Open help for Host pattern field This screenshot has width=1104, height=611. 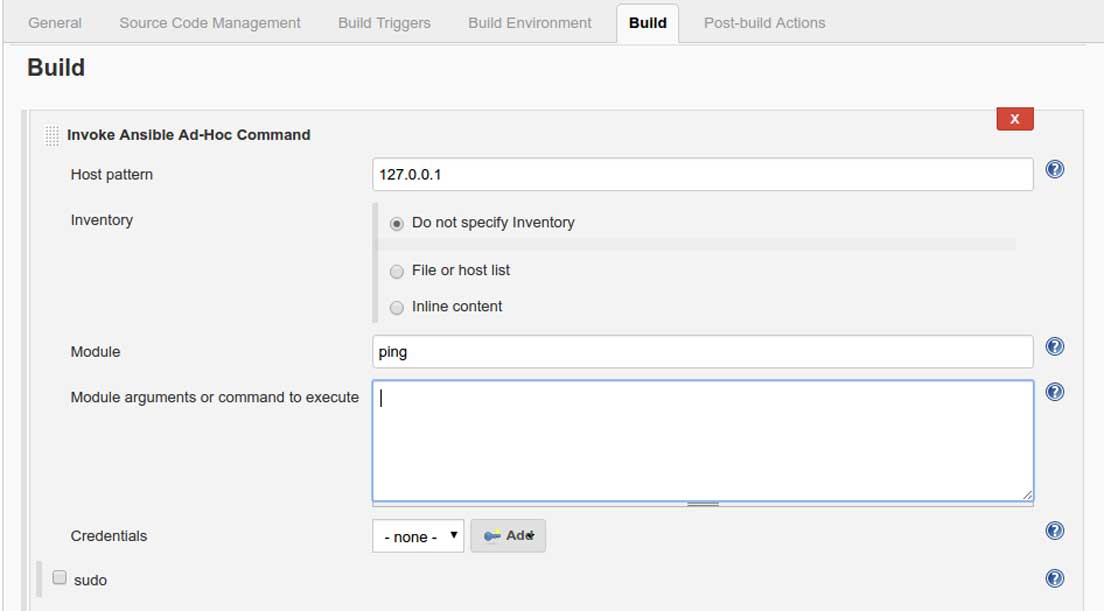(x=1054, y=169)
